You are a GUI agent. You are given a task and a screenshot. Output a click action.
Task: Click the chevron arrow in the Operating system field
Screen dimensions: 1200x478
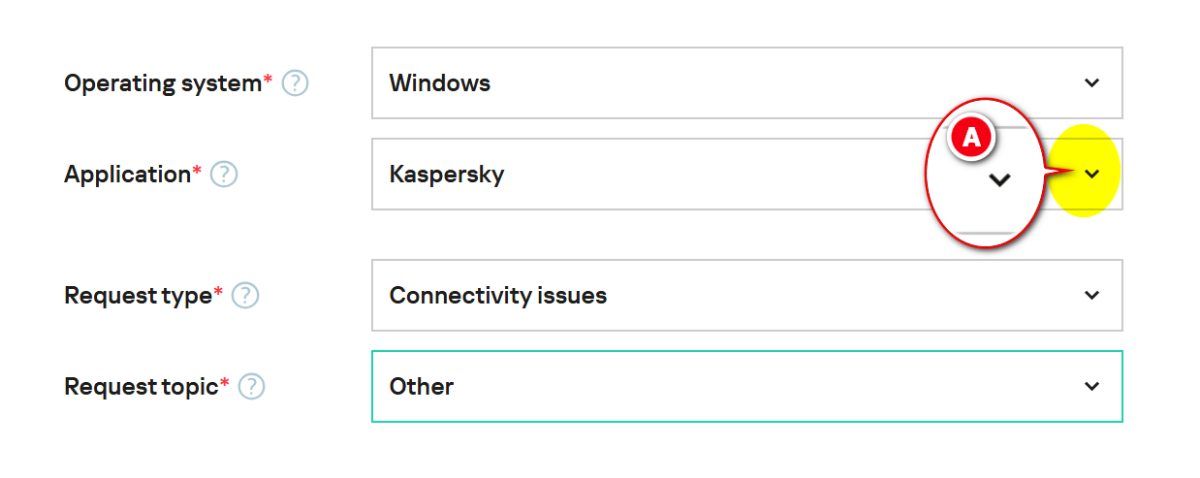(x=1092, y=83)
